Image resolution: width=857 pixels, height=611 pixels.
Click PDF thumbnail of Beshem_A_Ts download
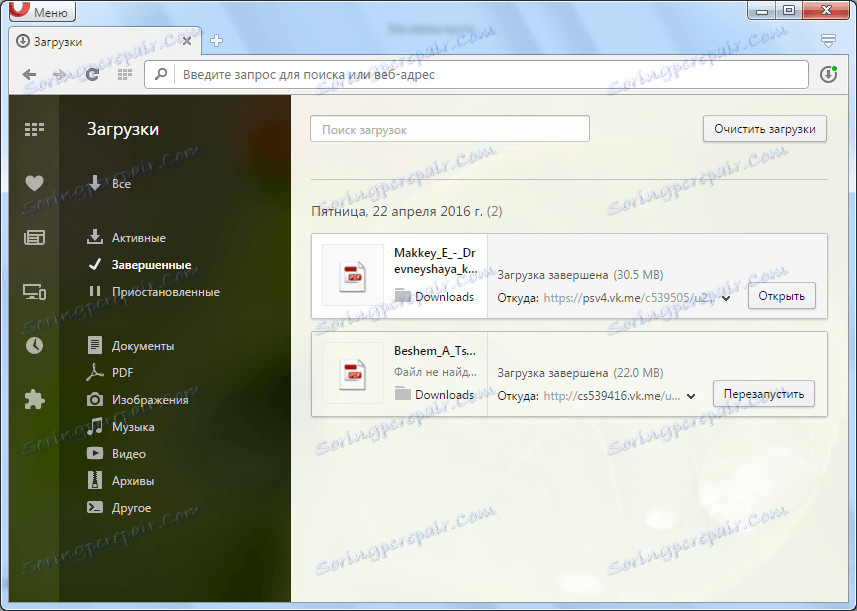coord(353,374)
